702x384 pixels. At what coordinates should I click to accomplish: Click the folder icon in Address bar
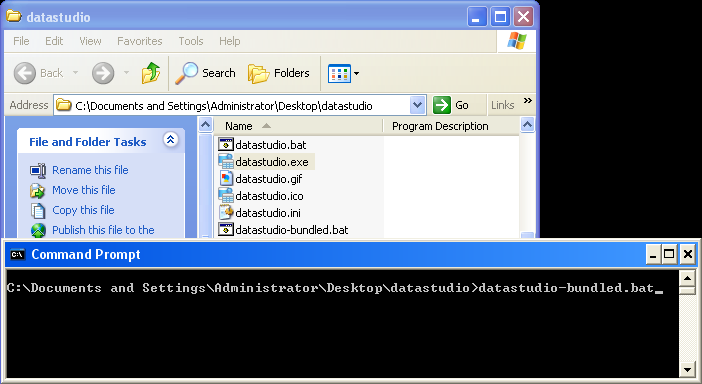[x=64, y=105]
